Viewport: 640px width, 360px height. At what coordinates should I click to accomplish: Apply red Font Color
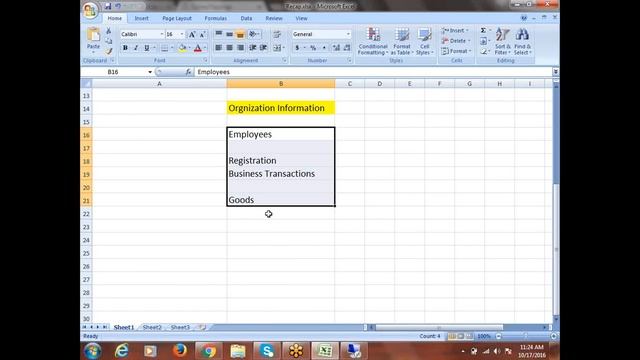tap(198, 48)
